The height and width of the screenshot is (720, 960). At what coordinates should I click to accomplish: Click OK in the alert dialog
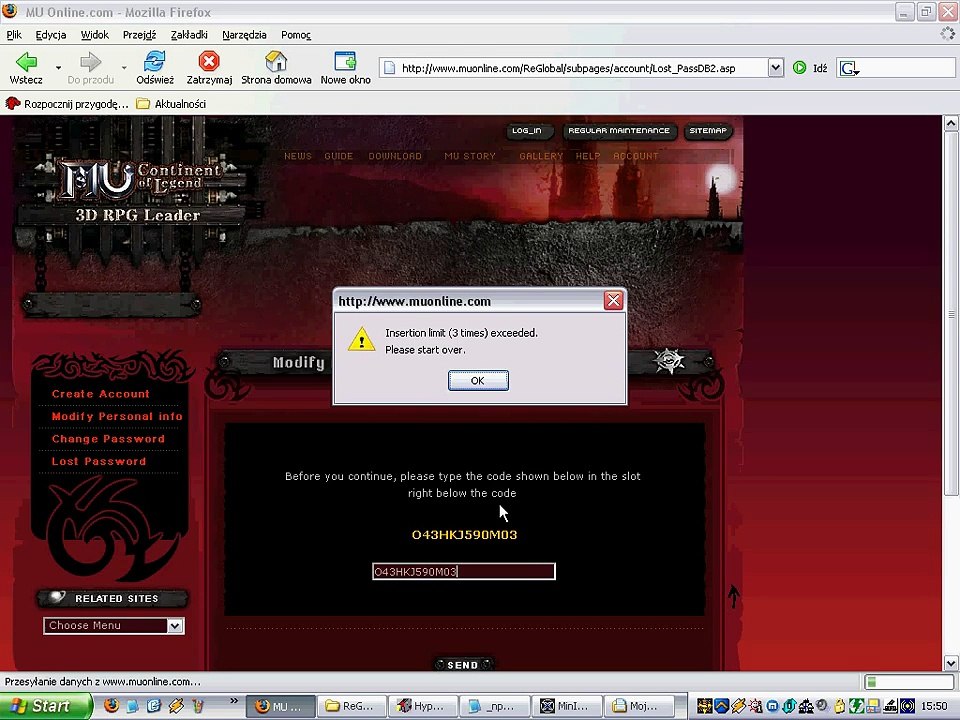(x=478, y=380)
